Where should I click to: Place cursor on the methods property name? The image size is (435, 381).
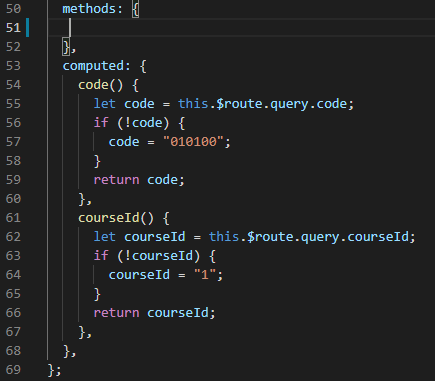(x=89, y=9)
